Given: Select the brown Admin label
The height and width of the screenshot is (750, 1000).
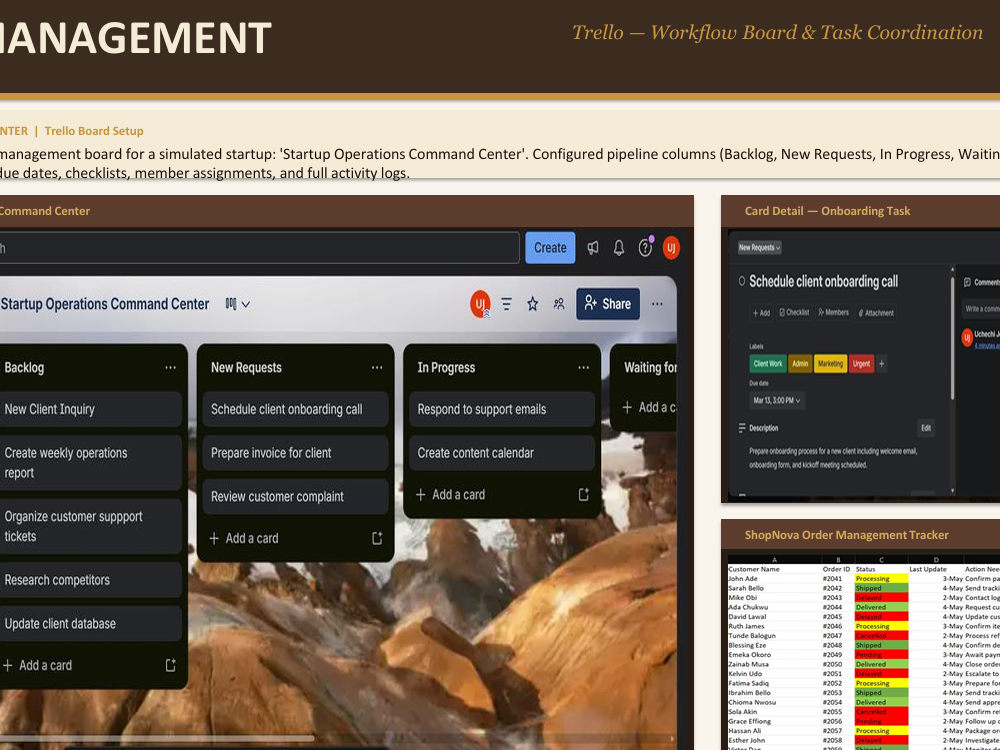Looking at the screenshot, I should click(800, 364).
